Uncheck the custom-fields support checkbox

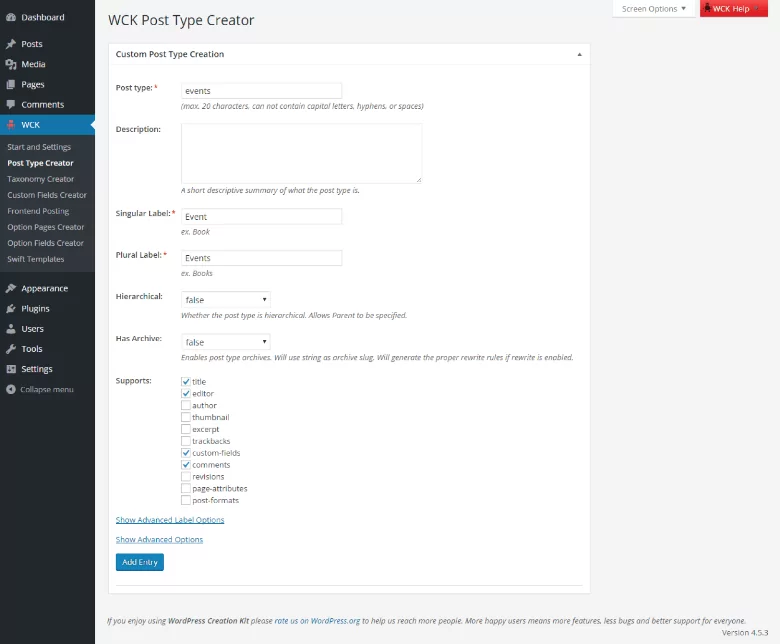186,453
